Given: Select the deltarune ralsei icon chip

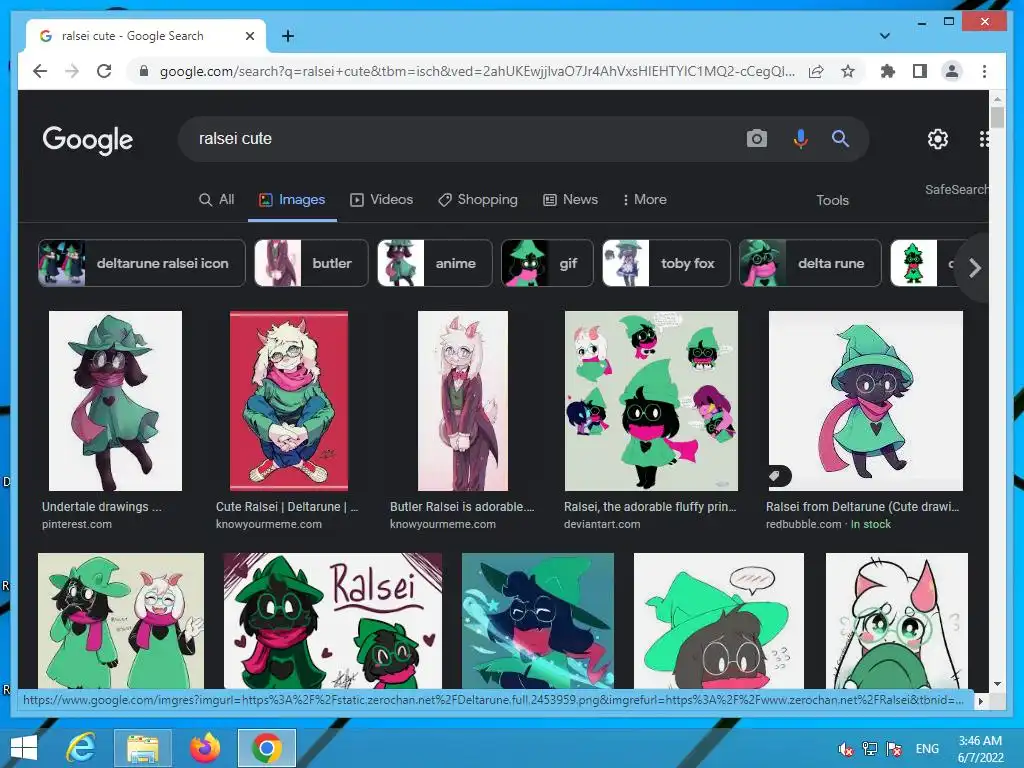Looking at the screenshot, I should (142, 263).
